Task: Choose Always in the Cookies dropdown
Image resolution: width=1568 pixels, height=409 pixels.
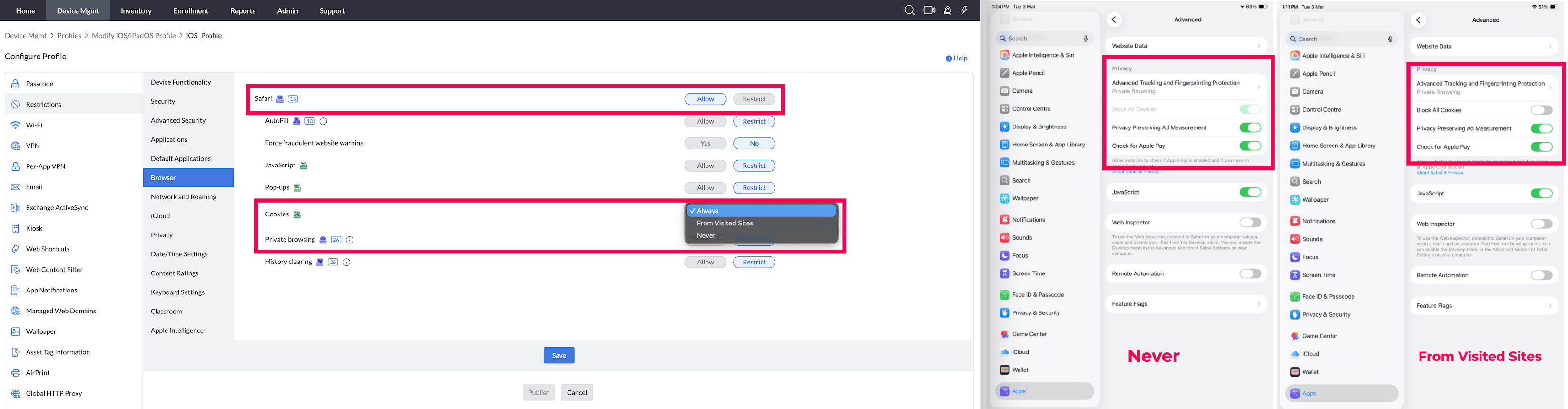Action: (762, 211)
